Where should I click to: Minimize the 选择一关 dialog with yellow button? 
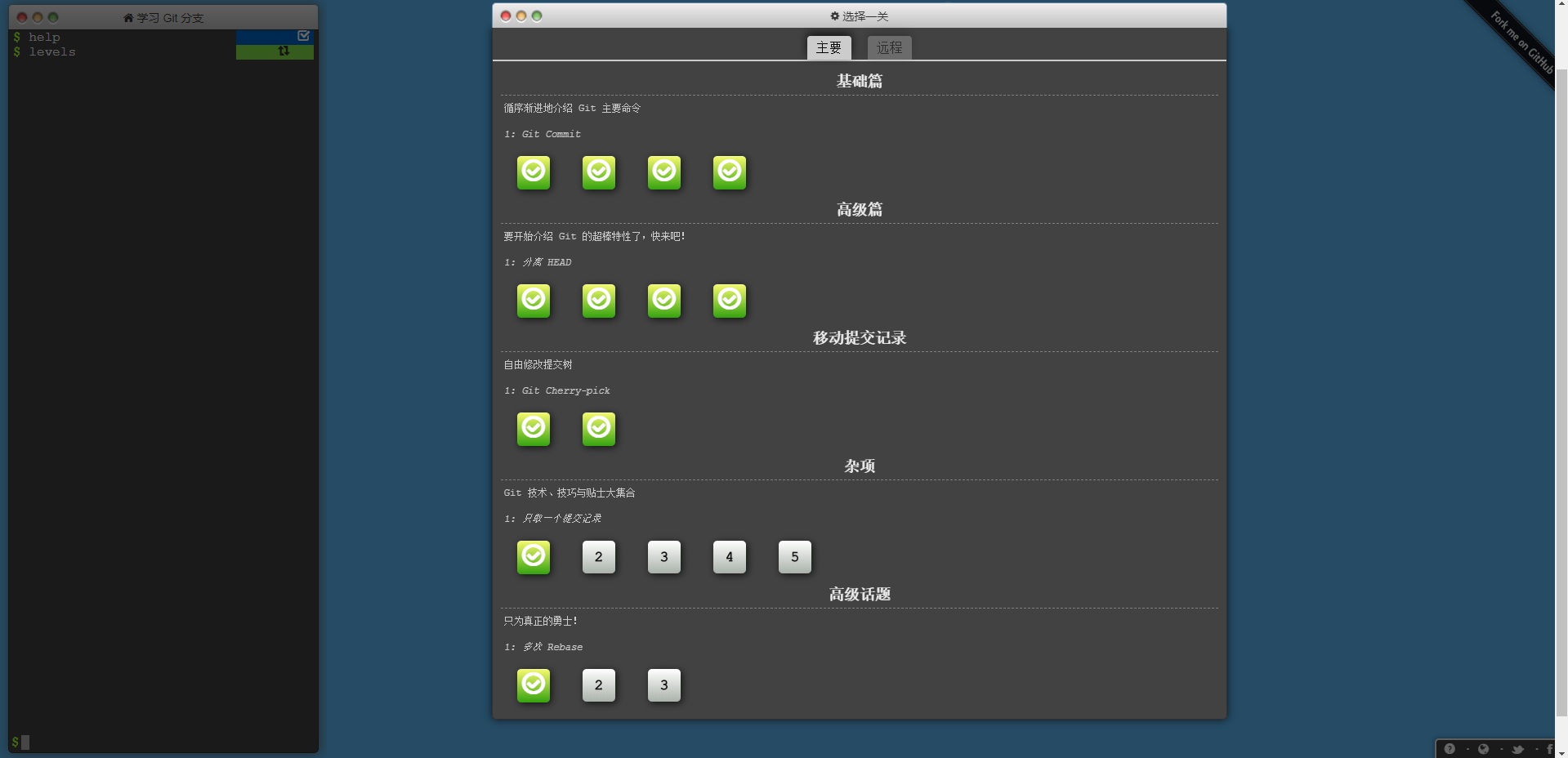[521, 16]
